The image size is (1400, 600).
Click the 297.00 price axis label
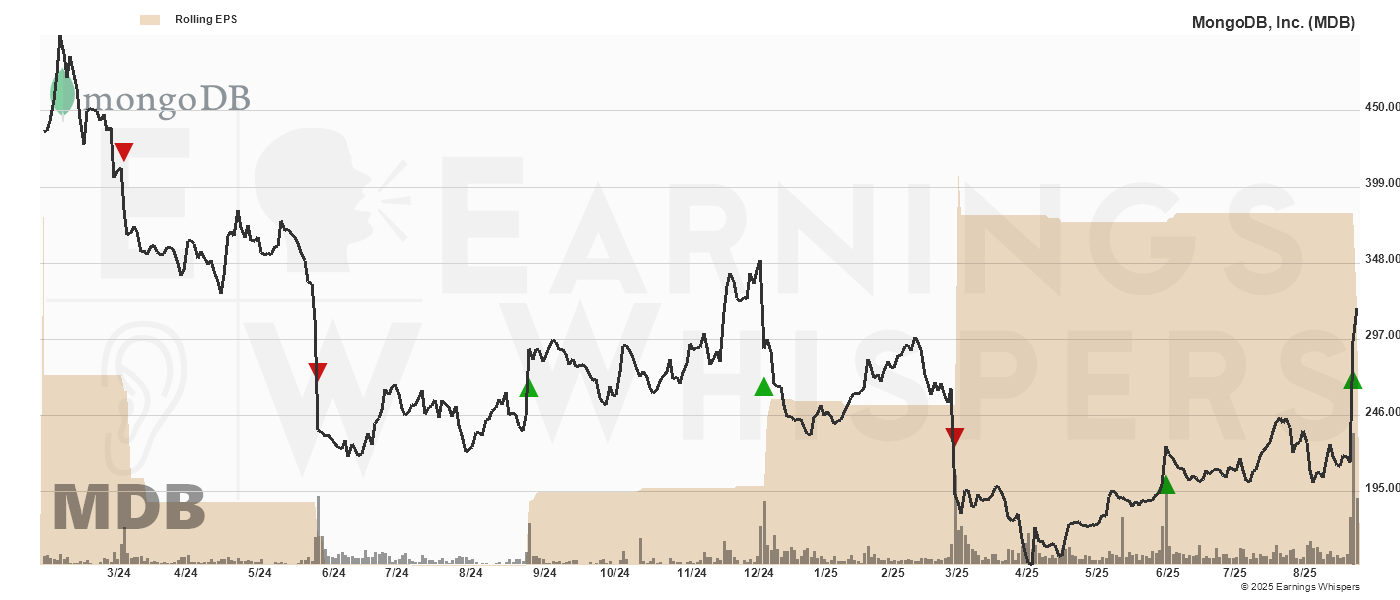click(1381, 335)
